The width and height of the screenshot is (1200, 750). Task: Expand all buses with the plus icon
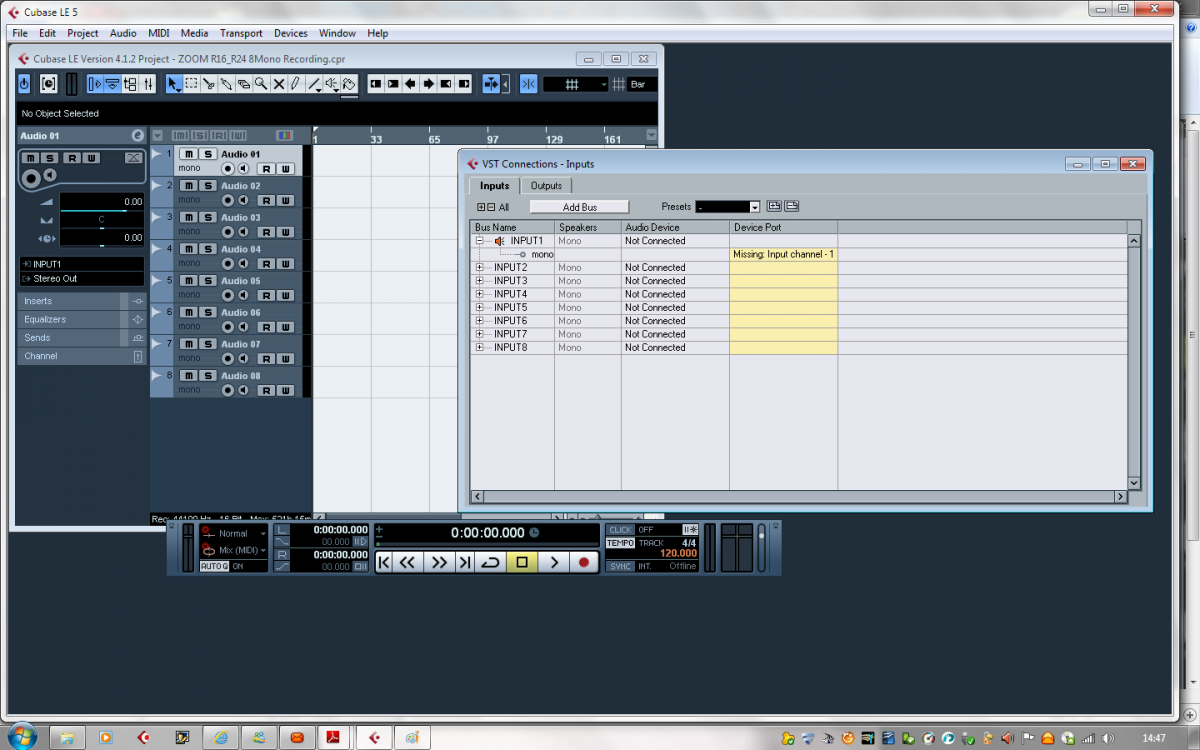point(481,207)
